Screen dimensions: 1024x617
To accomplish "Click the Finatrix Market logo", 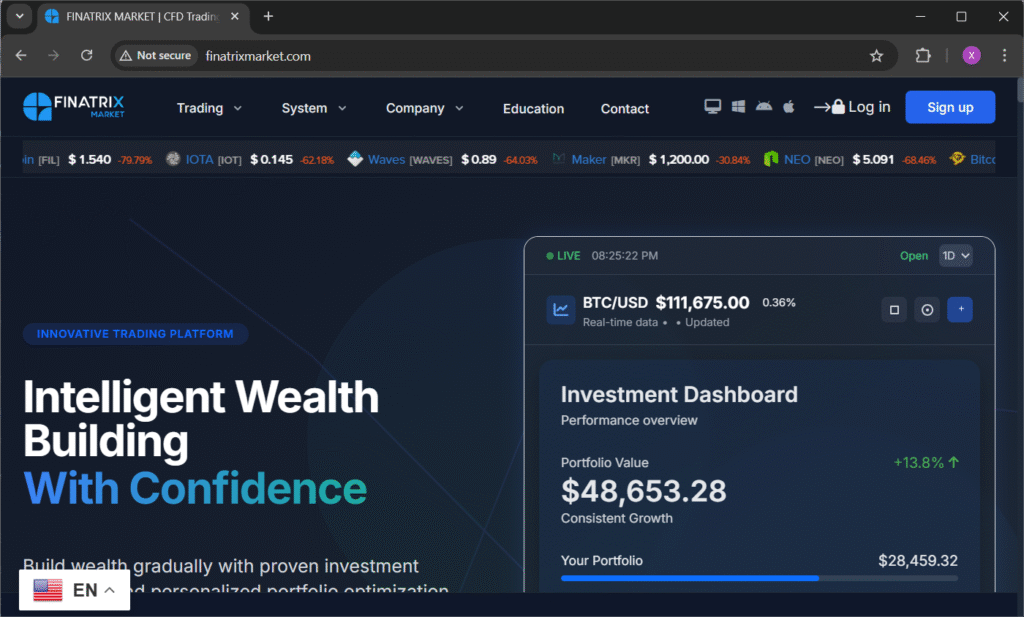I will click(73, 107).
